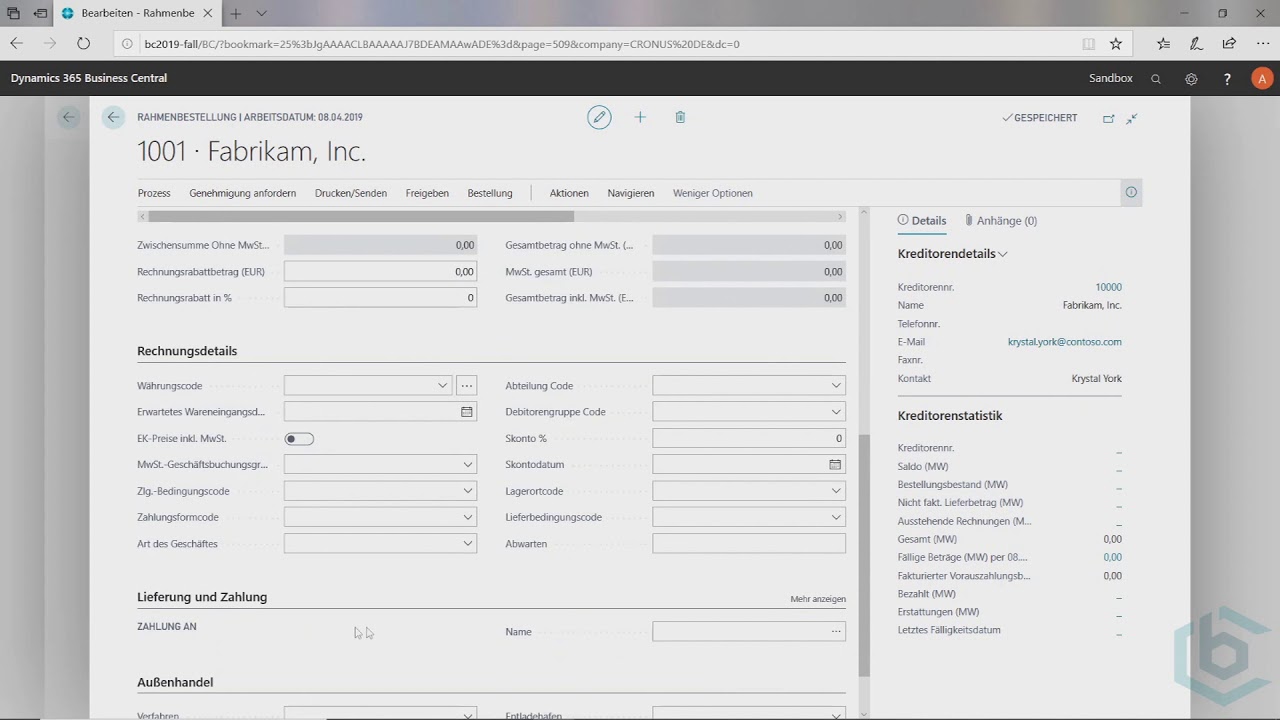Image resolution: width=1280 pixels, height=720 pixels.
Task: Open the Zahlungsformcode dropdown
Action: coord(467,518)
